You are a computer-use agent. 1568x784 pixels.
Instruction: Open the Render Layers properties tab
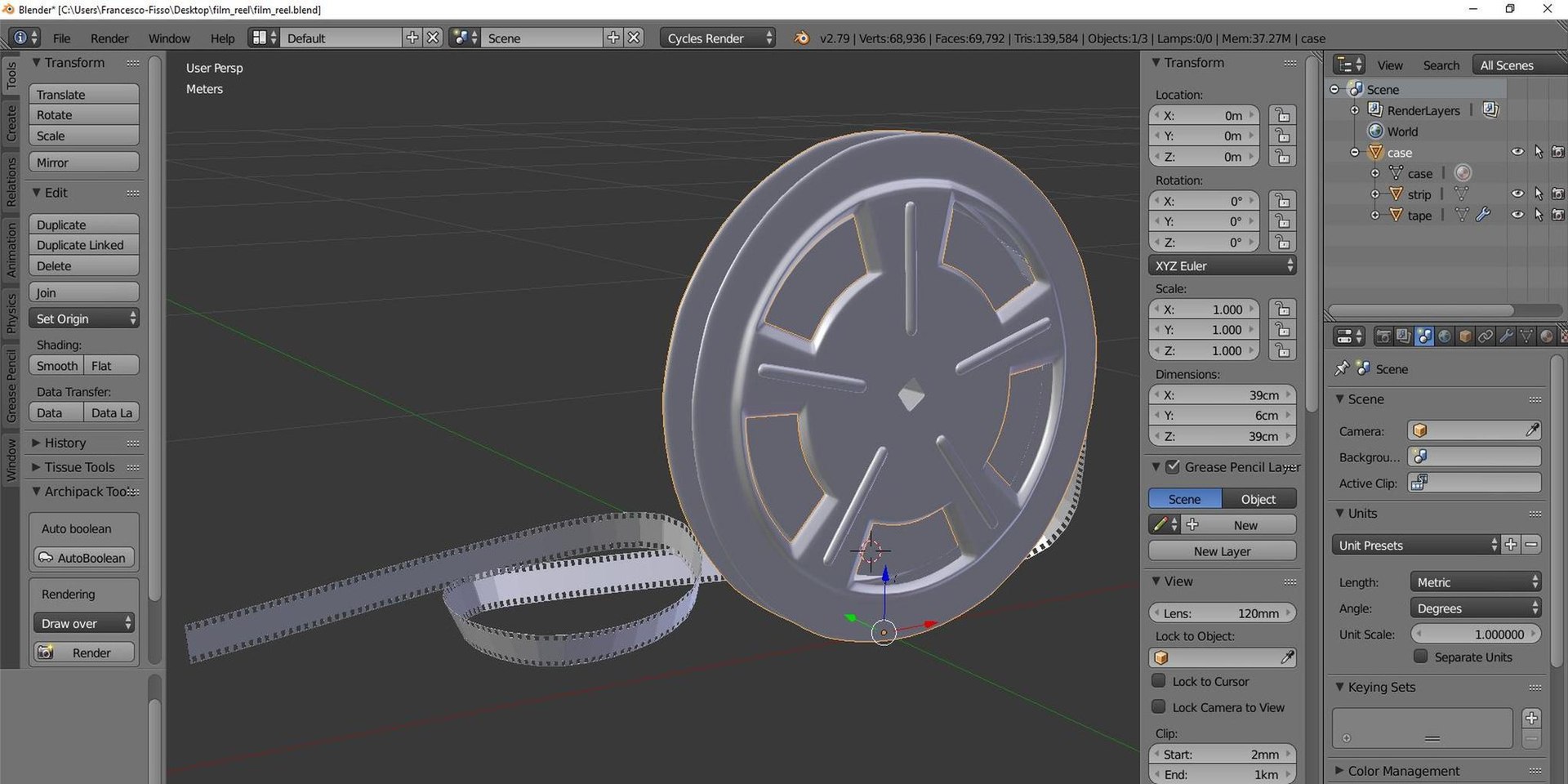click(x=1403, y=336)
